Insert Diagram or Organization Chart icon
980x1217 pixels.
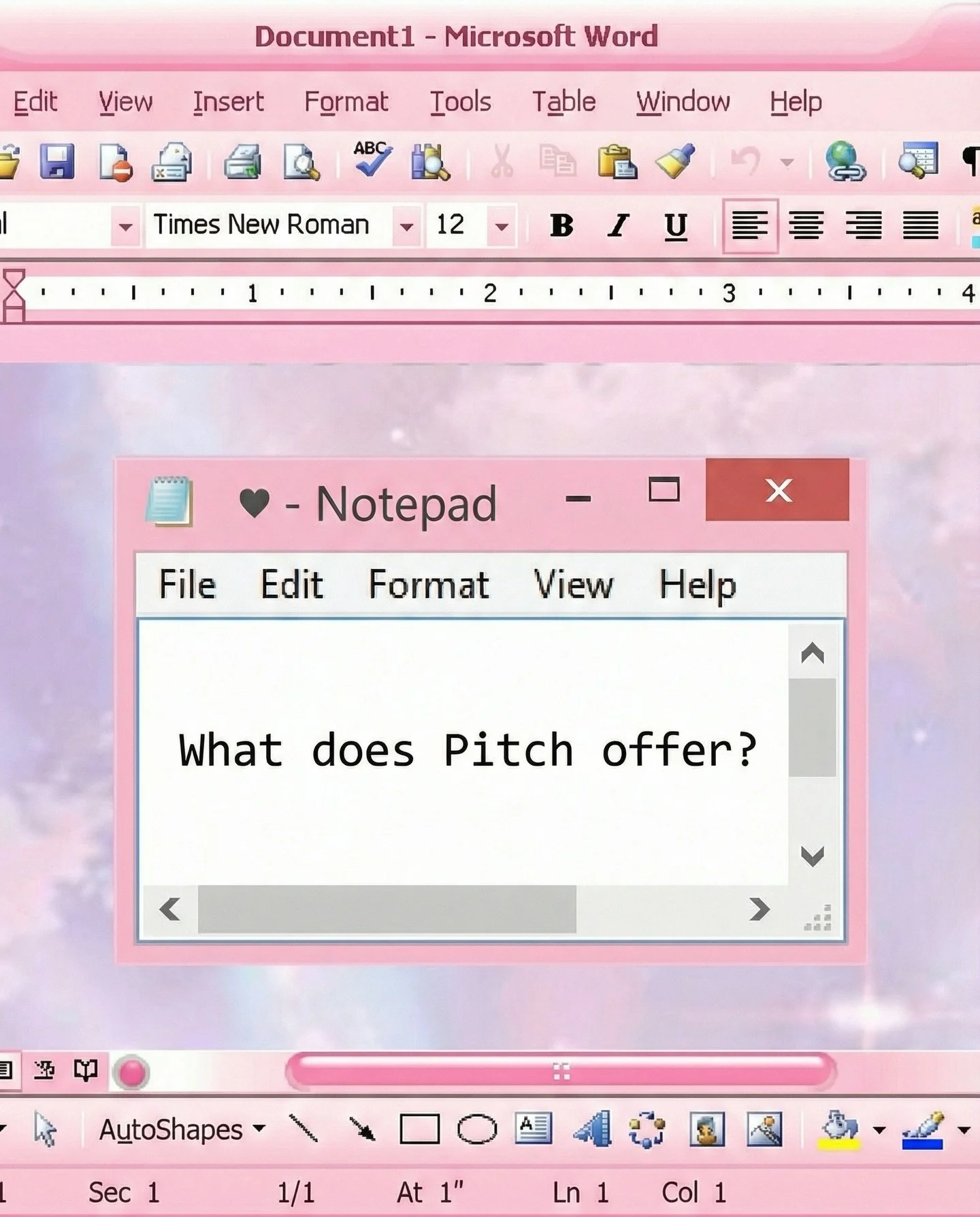(647, 1129)
